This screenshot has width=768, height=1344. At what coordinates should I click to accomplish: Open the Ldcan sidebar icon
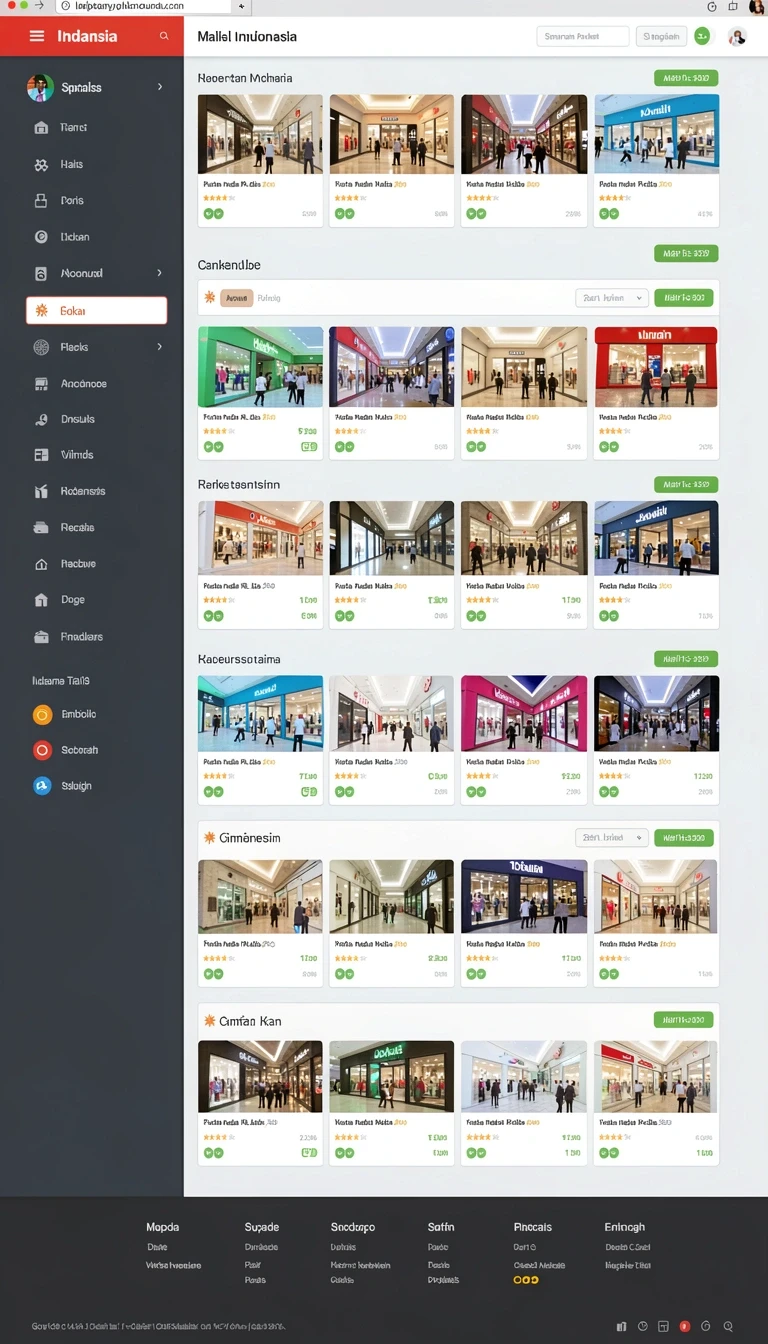(41, 237)
